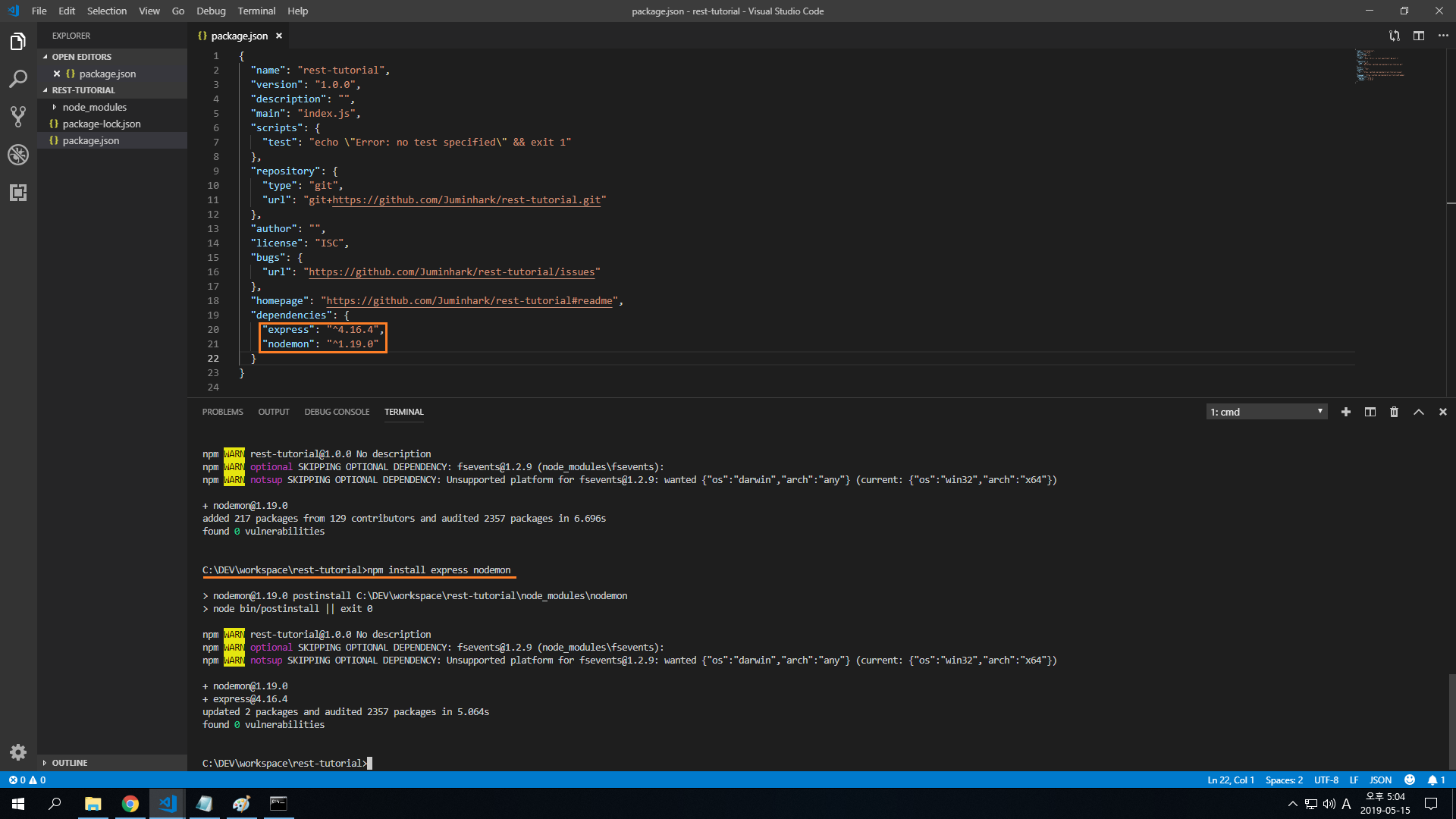
Task: Close package.json in Open Editors list
Action: click(x=57, y=74)
